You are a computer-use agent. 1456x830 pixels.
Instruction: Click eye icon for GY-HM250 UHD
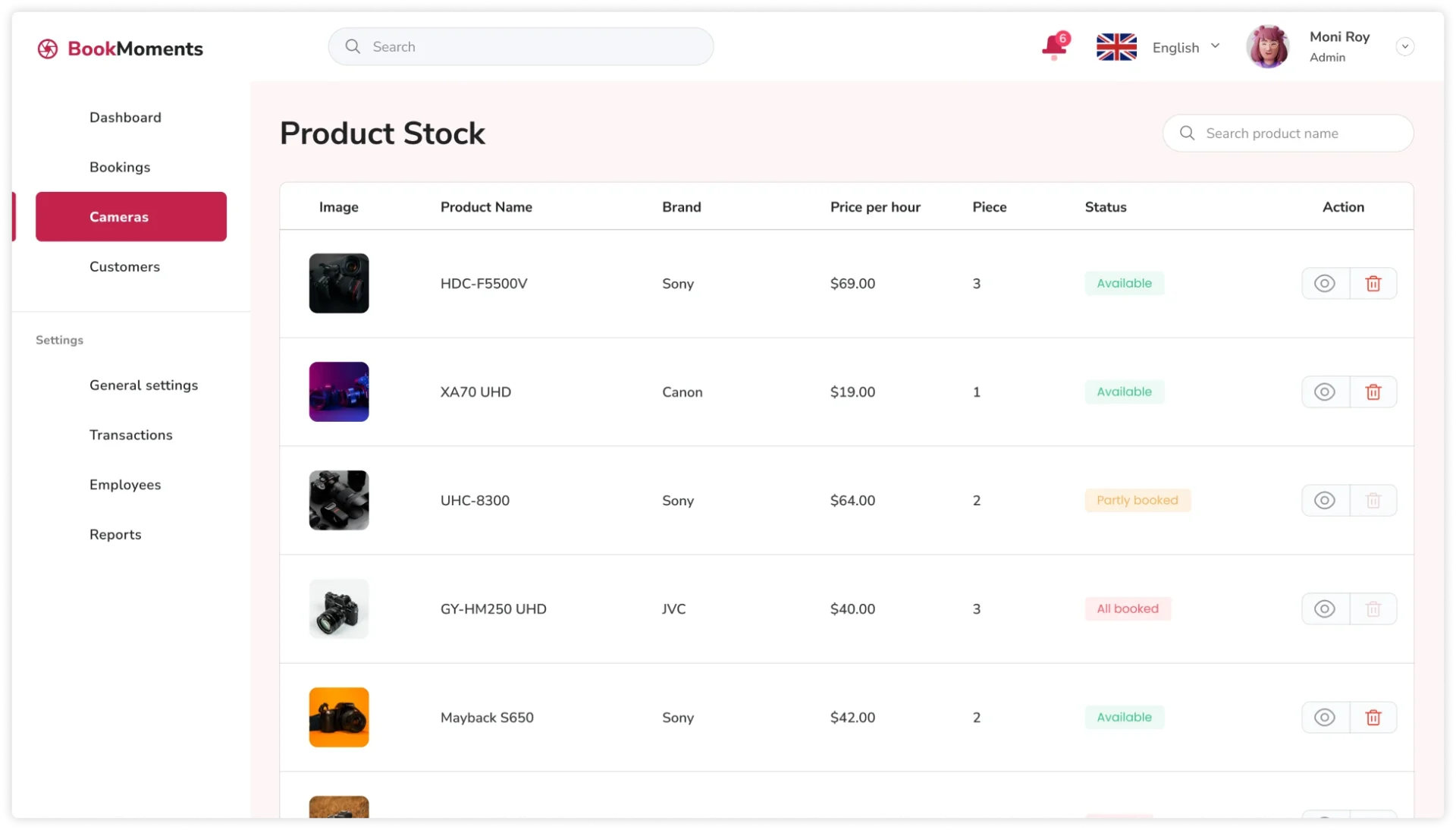pyautogui.click(x=1324, y=609)
